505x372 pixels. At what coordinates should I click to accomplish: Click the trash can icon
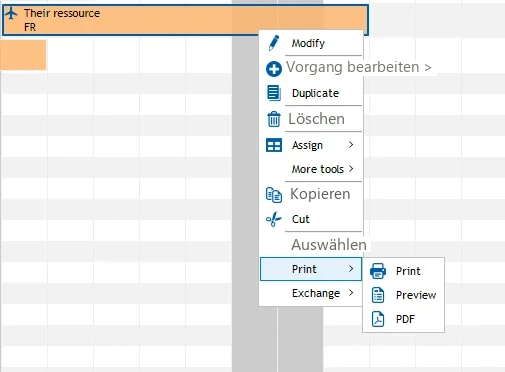pos(274,119)
